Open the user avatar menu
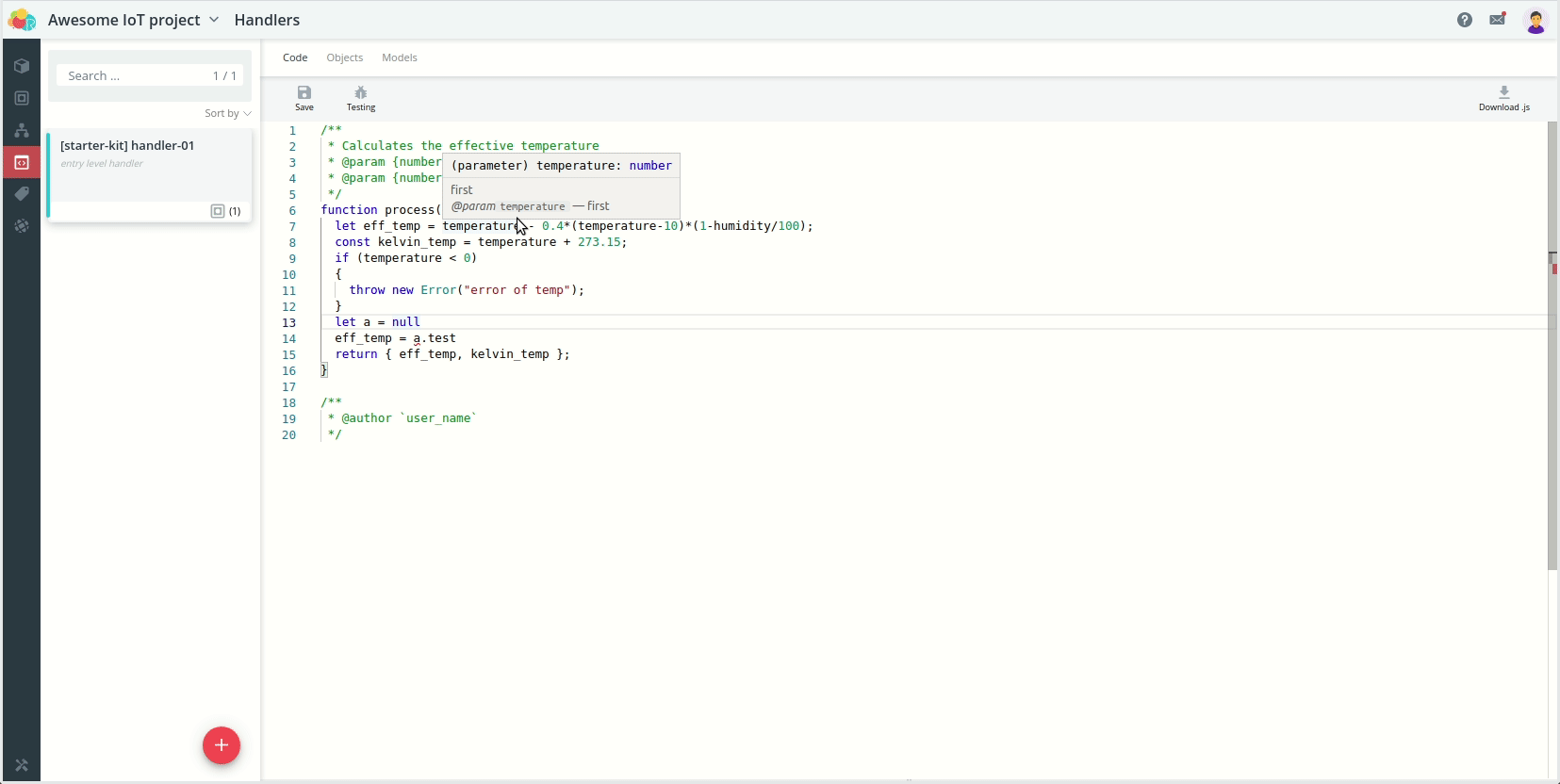The height and width of the screenshot is (784, 1560). click(1535, 21)
